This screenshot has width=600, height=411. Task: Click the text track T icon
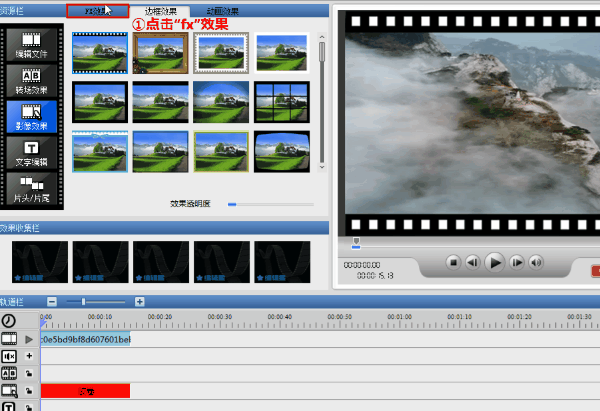point(9,406)
